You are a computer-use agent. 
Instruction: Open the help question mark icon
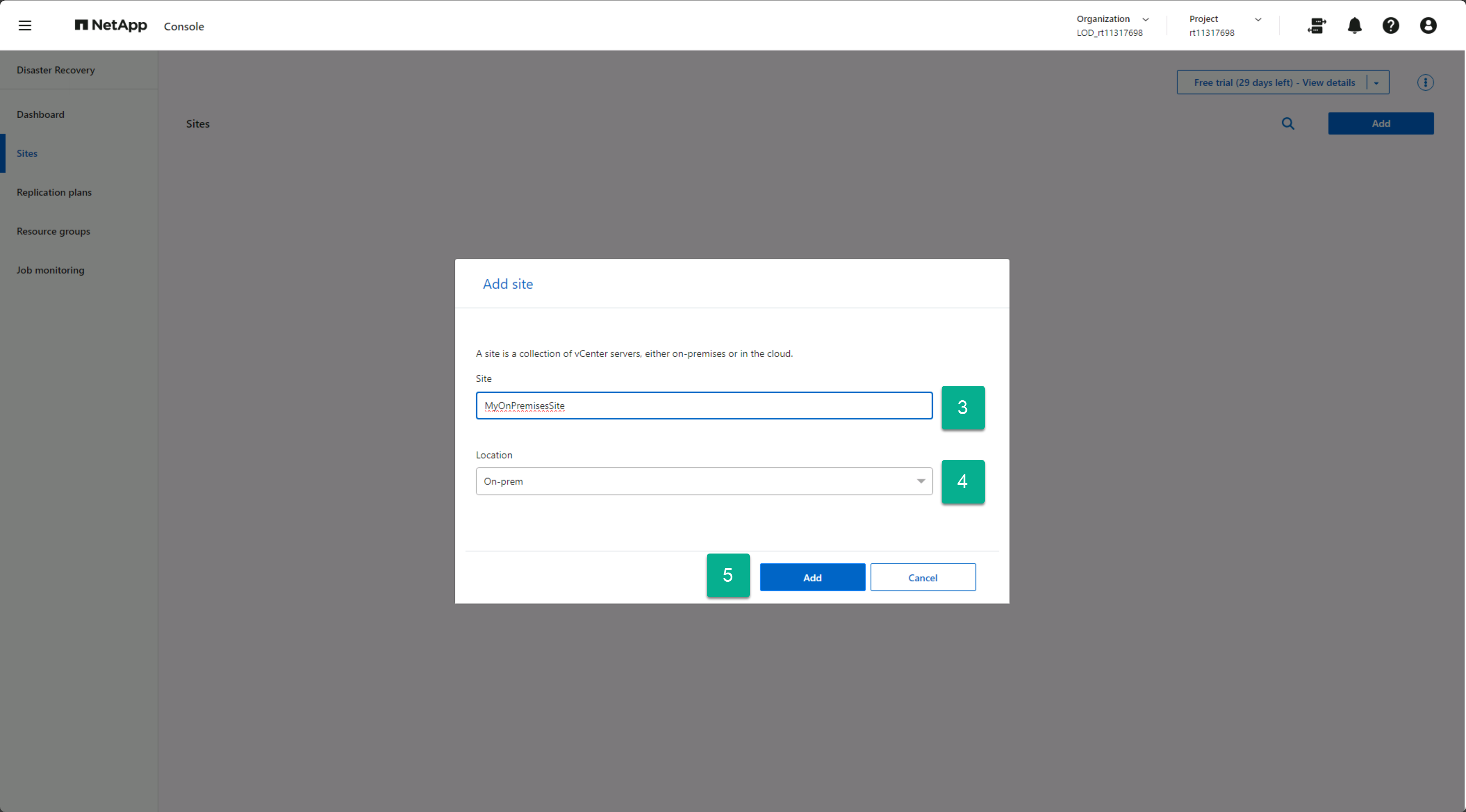(1390, 25)
